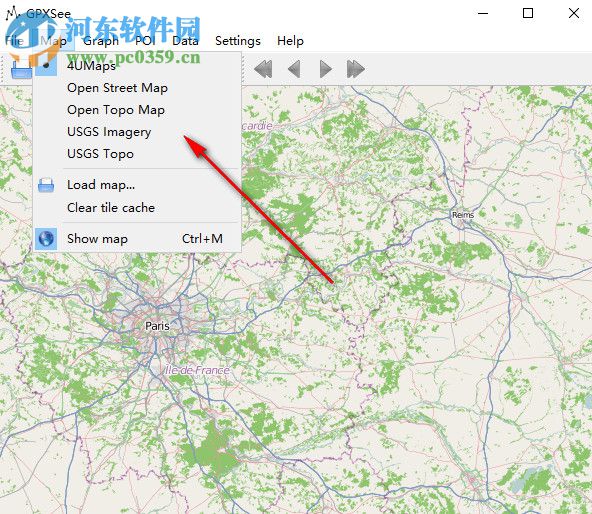Open the Help menu
This screenshot has width=592, height=514.
[290, 40]
